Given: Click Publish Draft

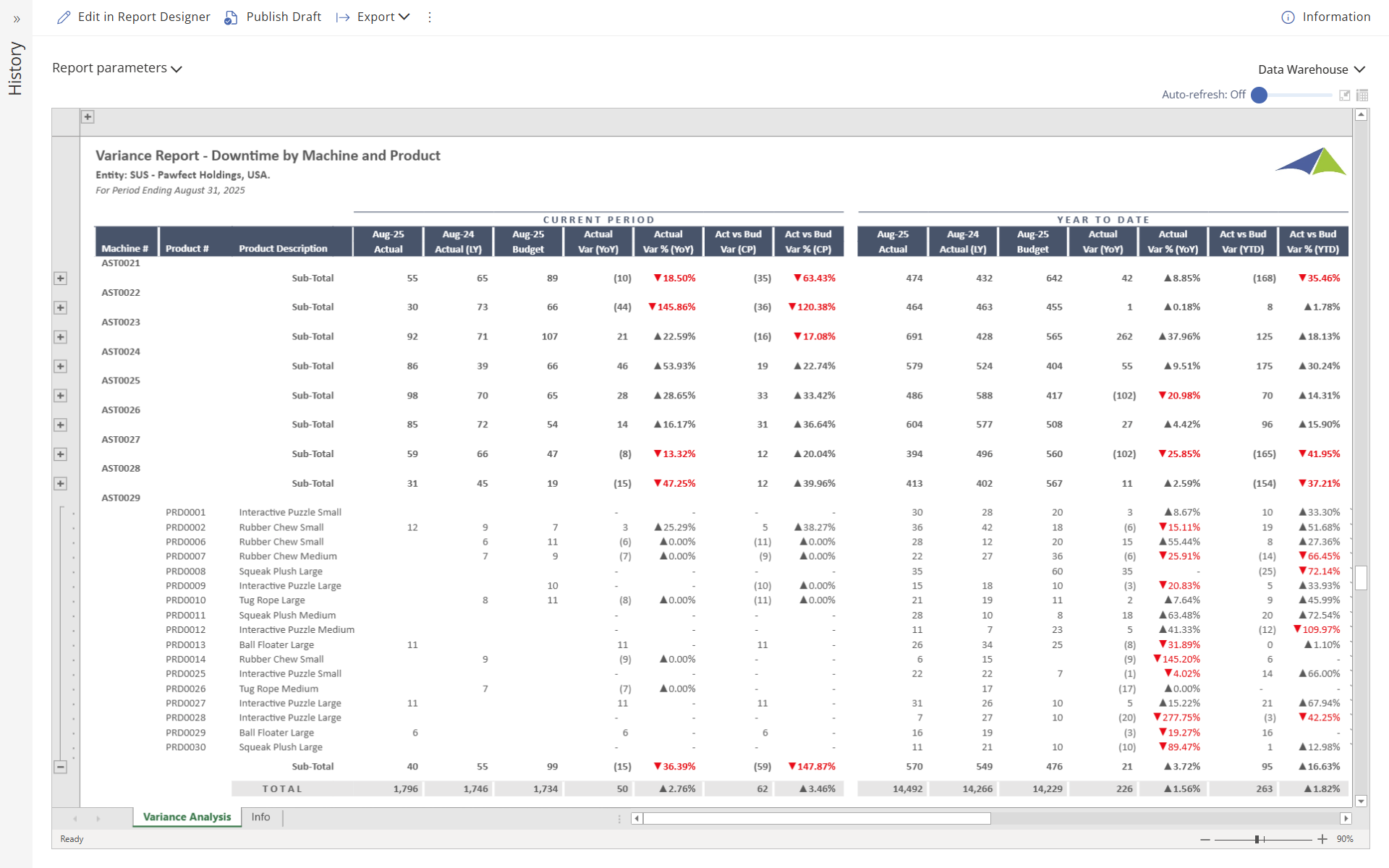Looking at the screenshot, I should point(283,17).
